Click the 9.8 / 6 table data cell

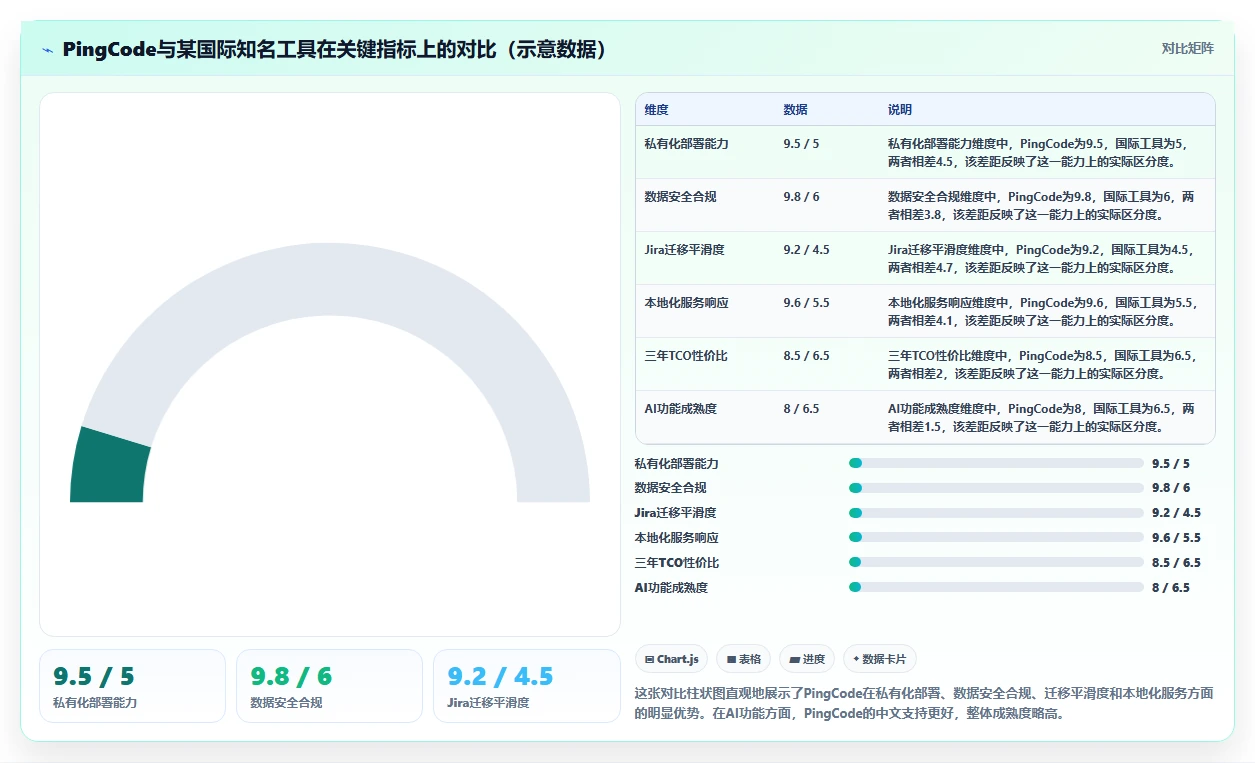click(x=802, y=197)
